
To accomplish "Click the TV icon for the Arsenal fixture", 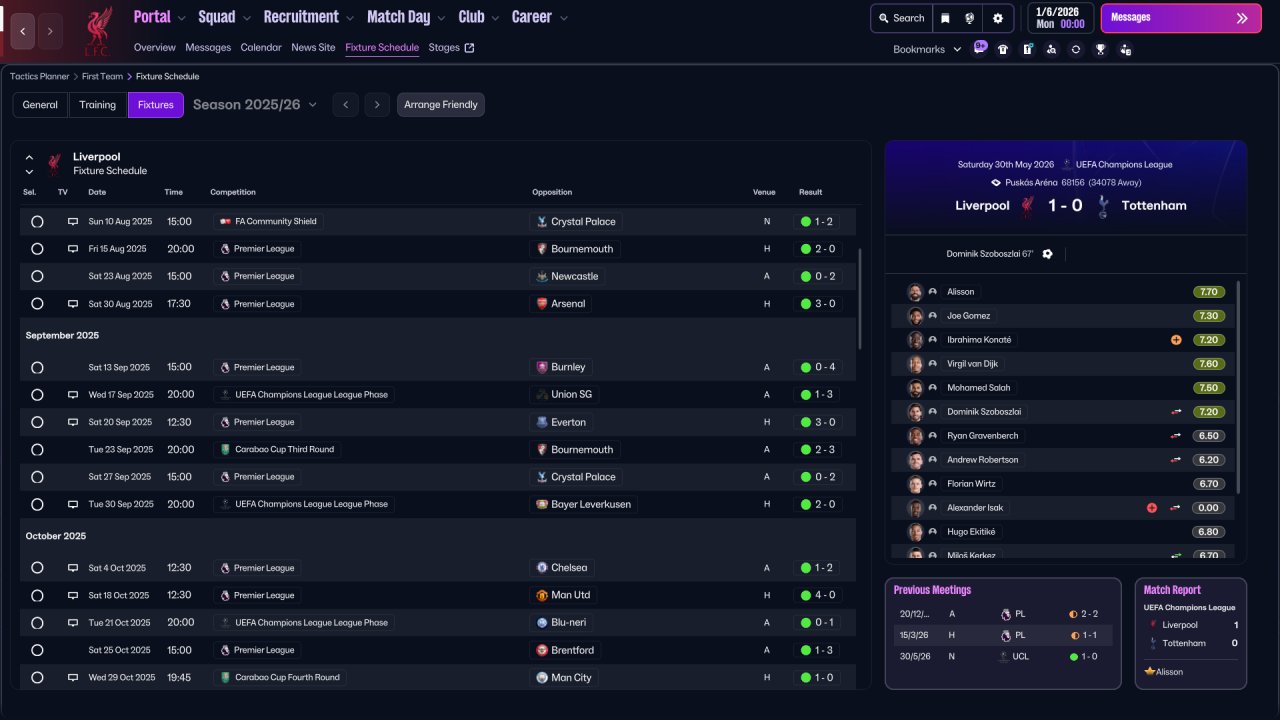I will 73,304.
